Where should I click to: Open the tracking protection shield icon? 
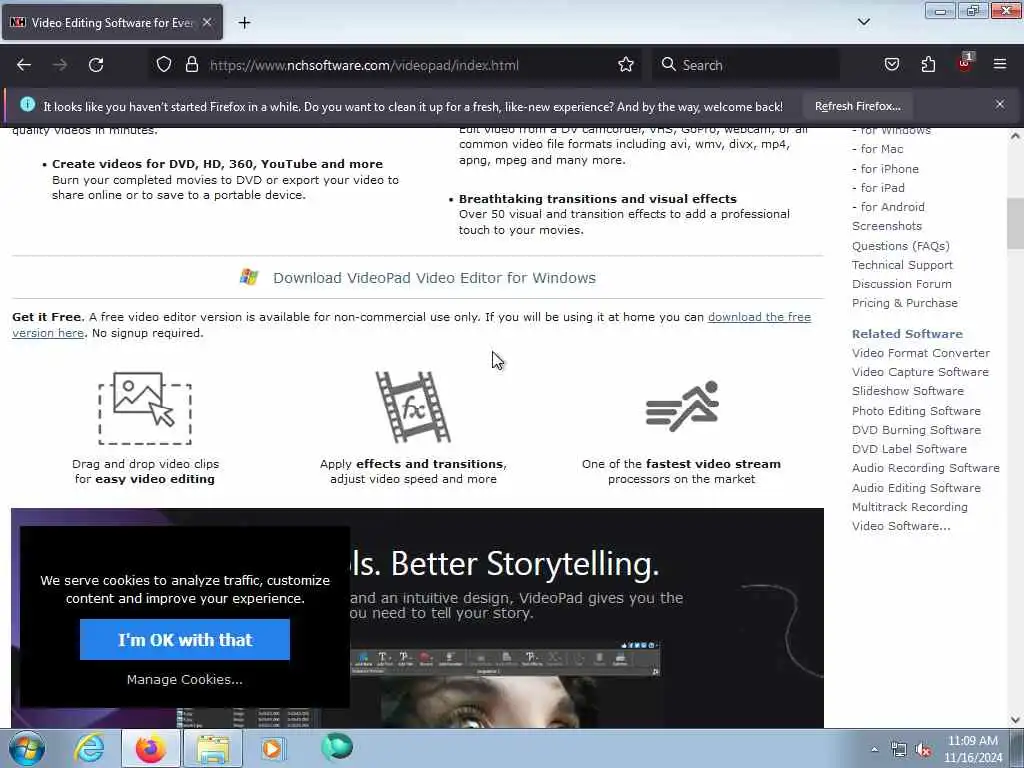pos(164,65)
